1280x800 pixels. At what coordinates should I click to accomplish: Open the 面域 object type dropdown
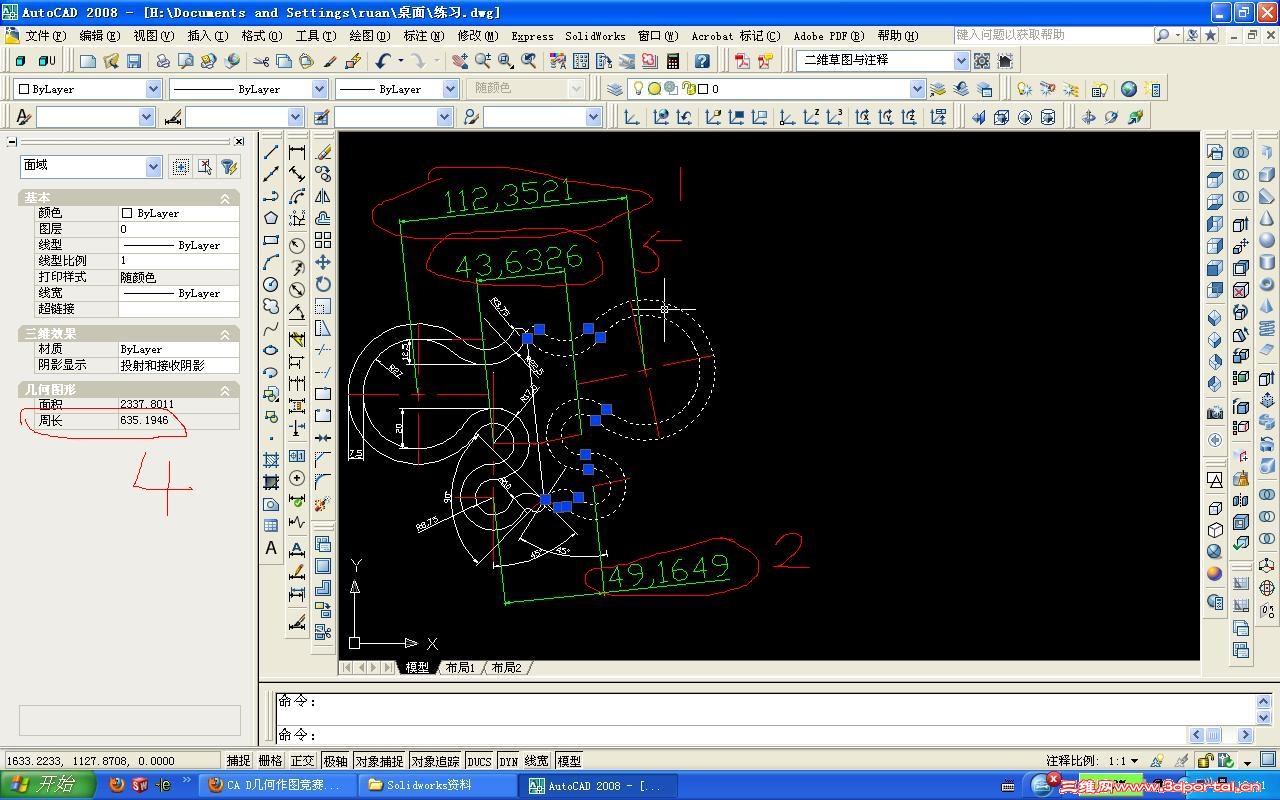tap(154, 167)
